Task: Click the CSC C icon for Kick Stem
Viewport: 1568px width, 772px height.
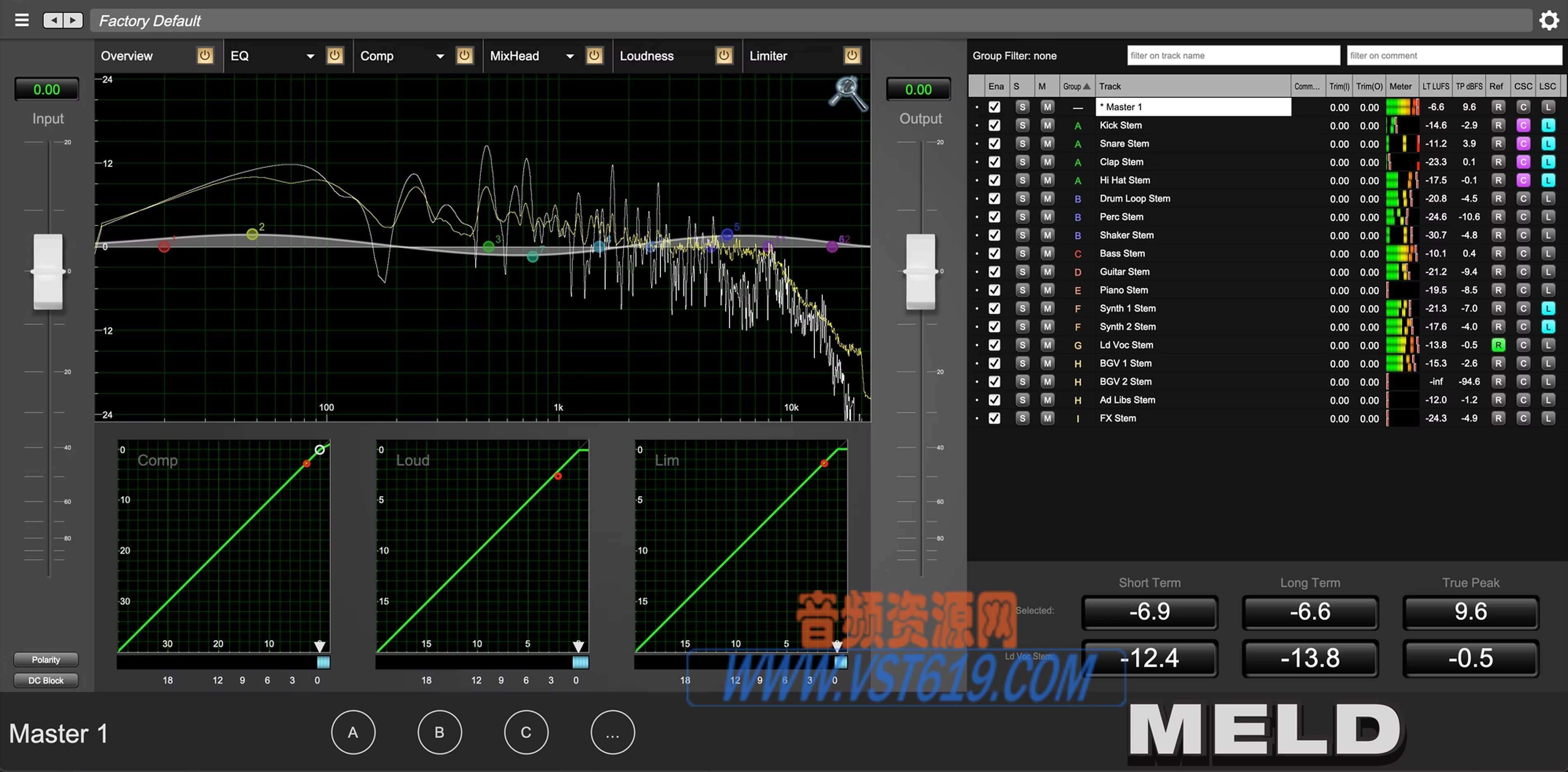Action: click(1524, 125)
